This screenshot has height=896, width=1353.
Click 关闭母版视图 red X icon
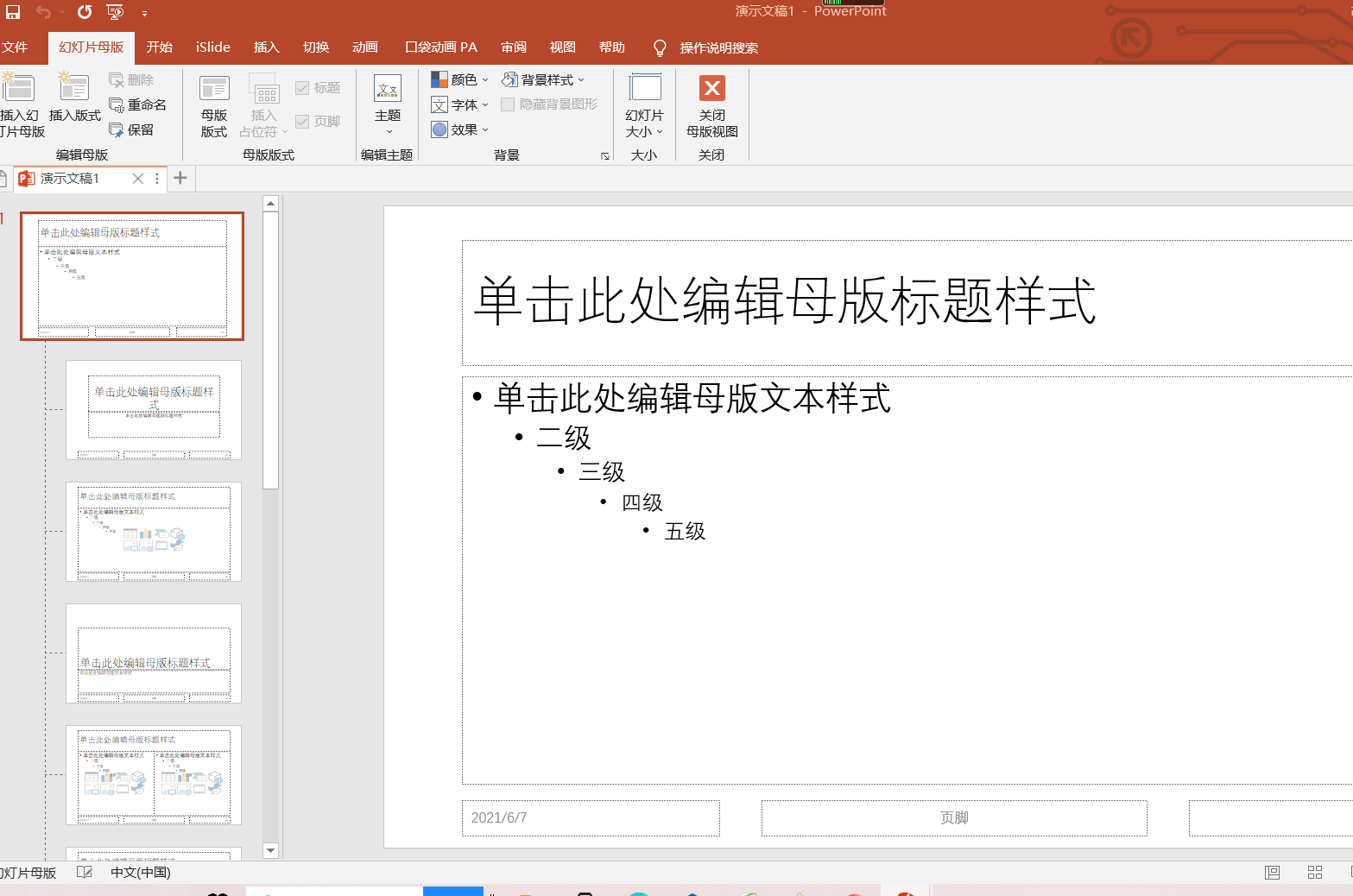(712, 88)
